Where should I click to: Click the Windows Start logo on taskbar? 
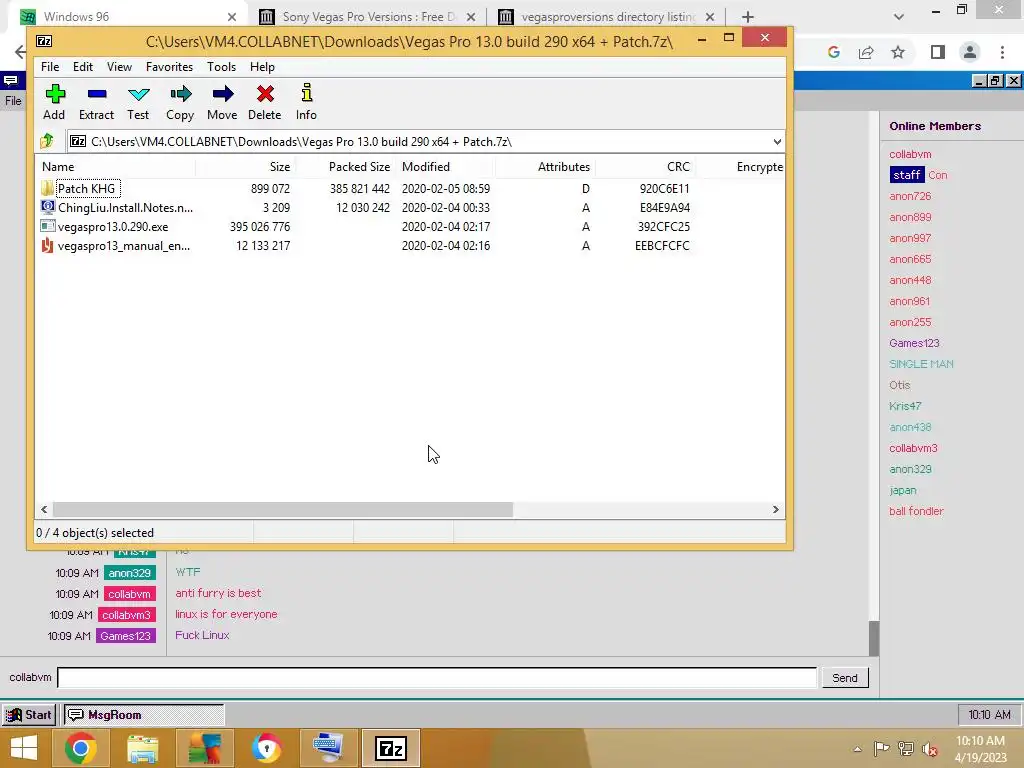[x=24, y=748]
